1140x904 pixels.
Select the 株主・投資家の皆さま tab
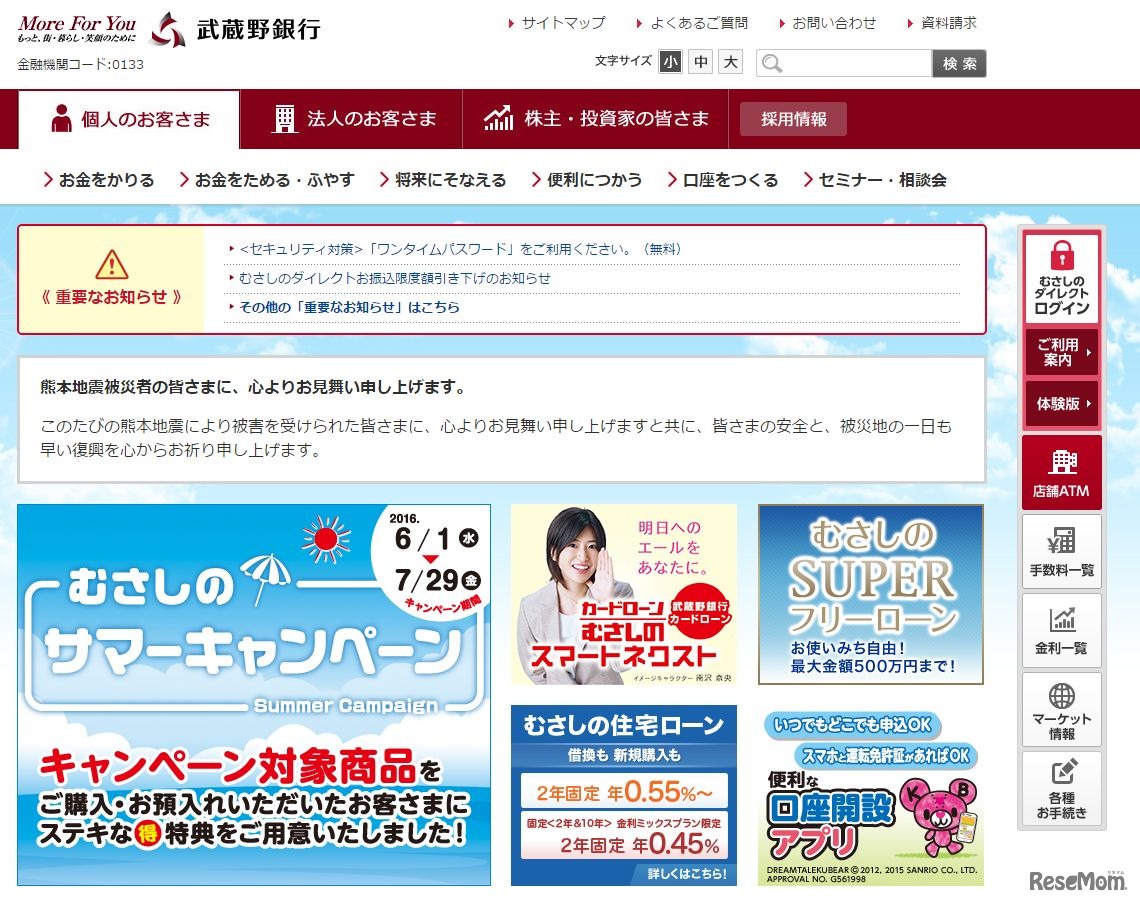(x=595, y=119)
